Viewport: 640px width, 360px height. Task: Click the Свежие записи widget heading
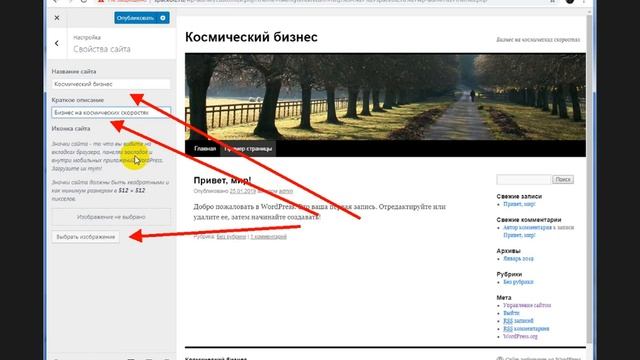[x=519, y=196]
